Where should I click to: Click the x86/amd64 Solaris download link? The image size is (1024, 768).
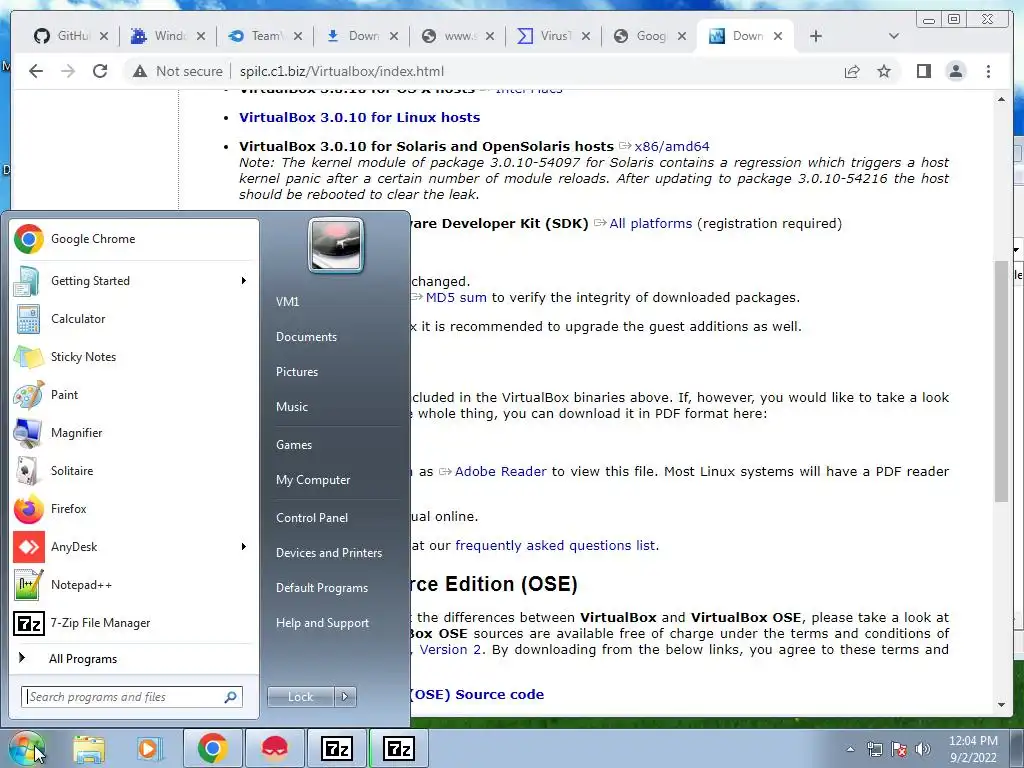pos(672,146)
